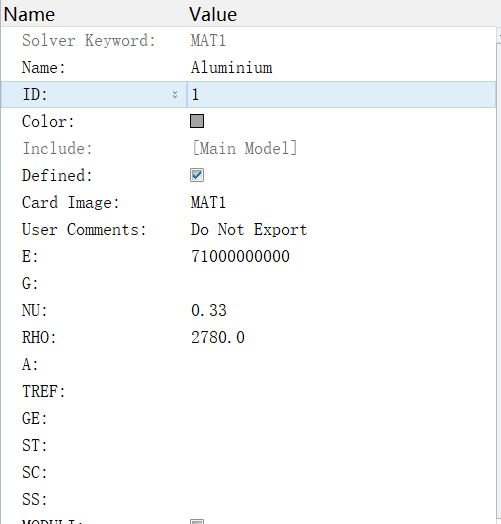Toggle the Defined checkbox
This screenshot has width=501, height=524.
click(197, 175)
